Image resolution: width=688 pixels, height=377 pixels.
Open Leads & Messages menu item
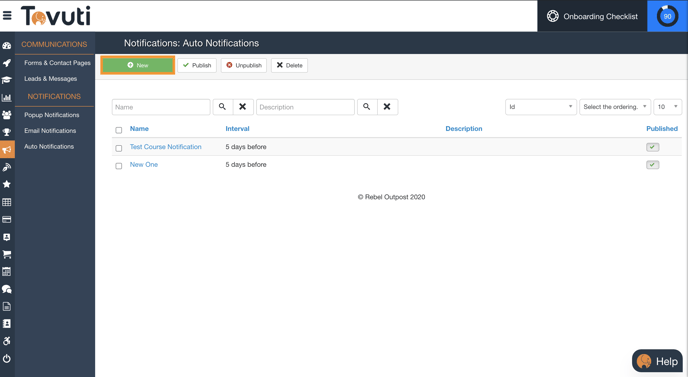[x=50, y=79]
